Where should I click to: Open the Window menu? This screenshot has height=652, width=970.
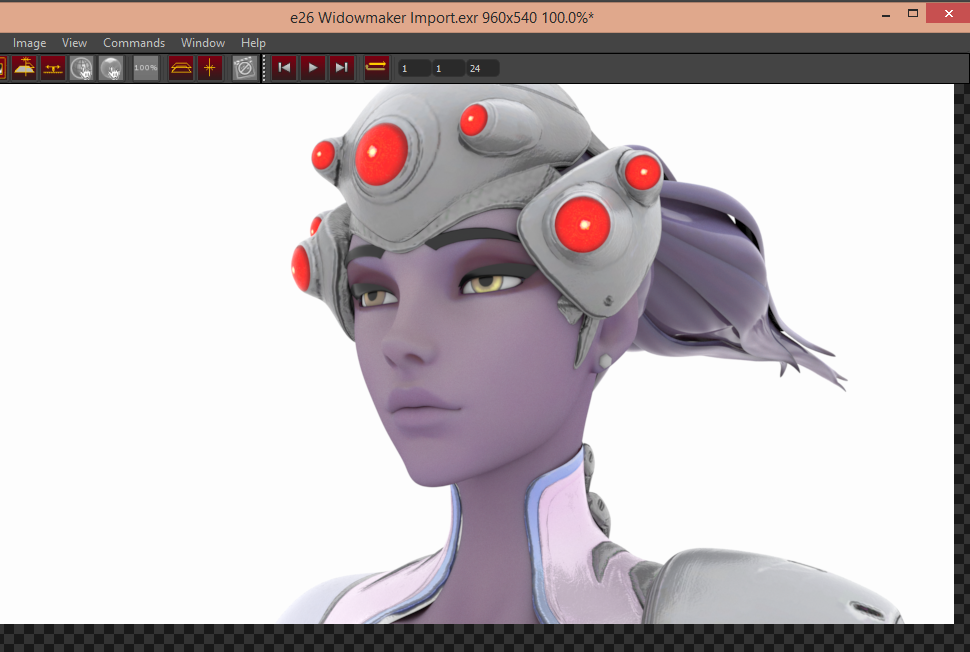(202, 43)
